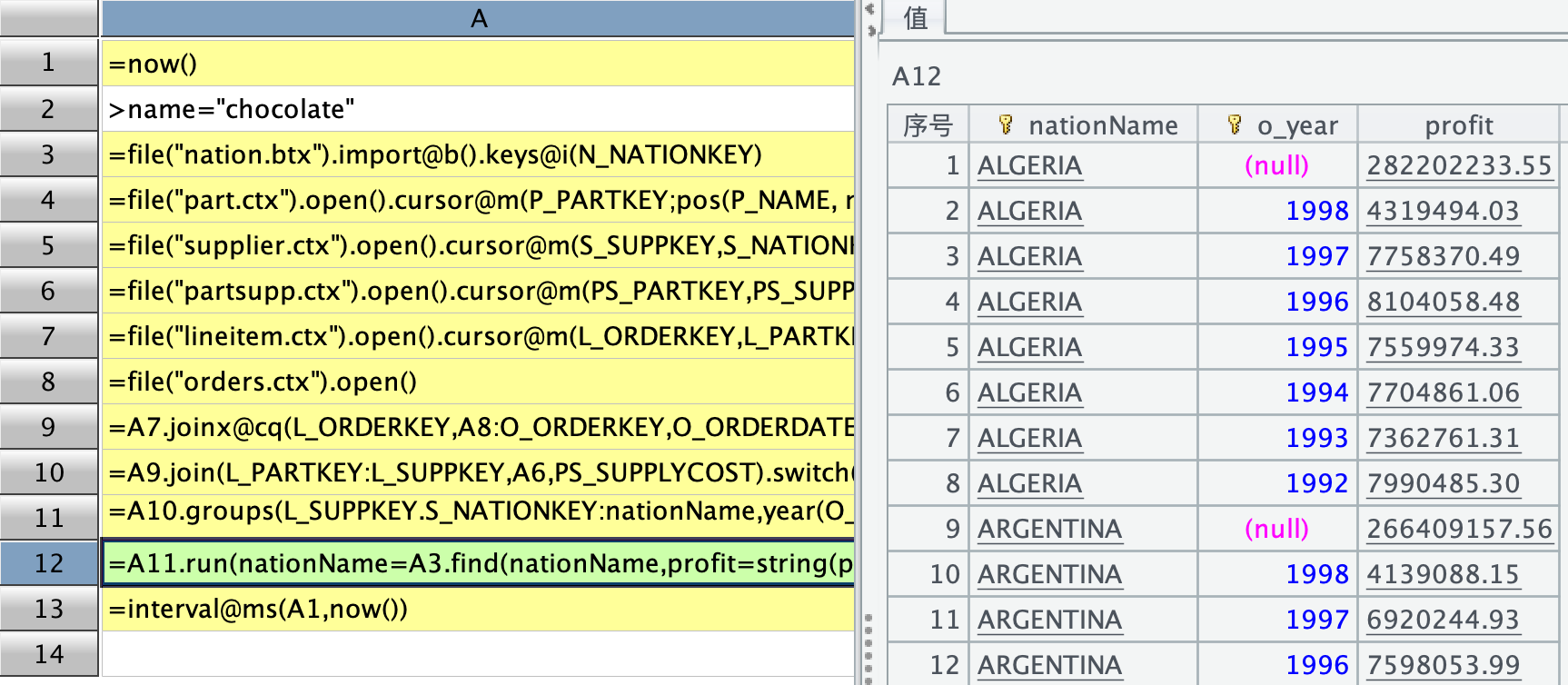Select row header 8
The width and height of the screenshot is (1568, 685).
pyautogui.click(x=49, y=382)
